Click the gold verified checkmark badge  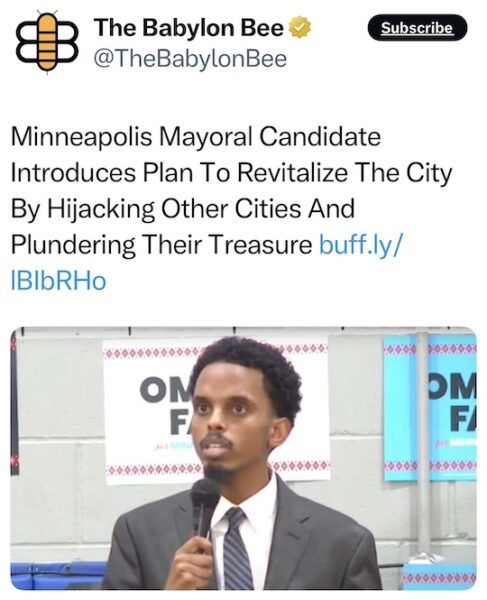(300, 28)
